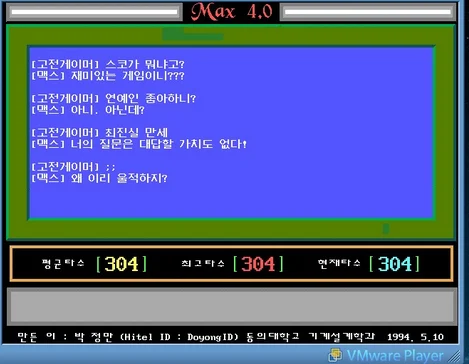This screenshot has height=364, width=469.
Task: Click 'Hitel ID : DoyongID' in footer
Action: (179, 337)
